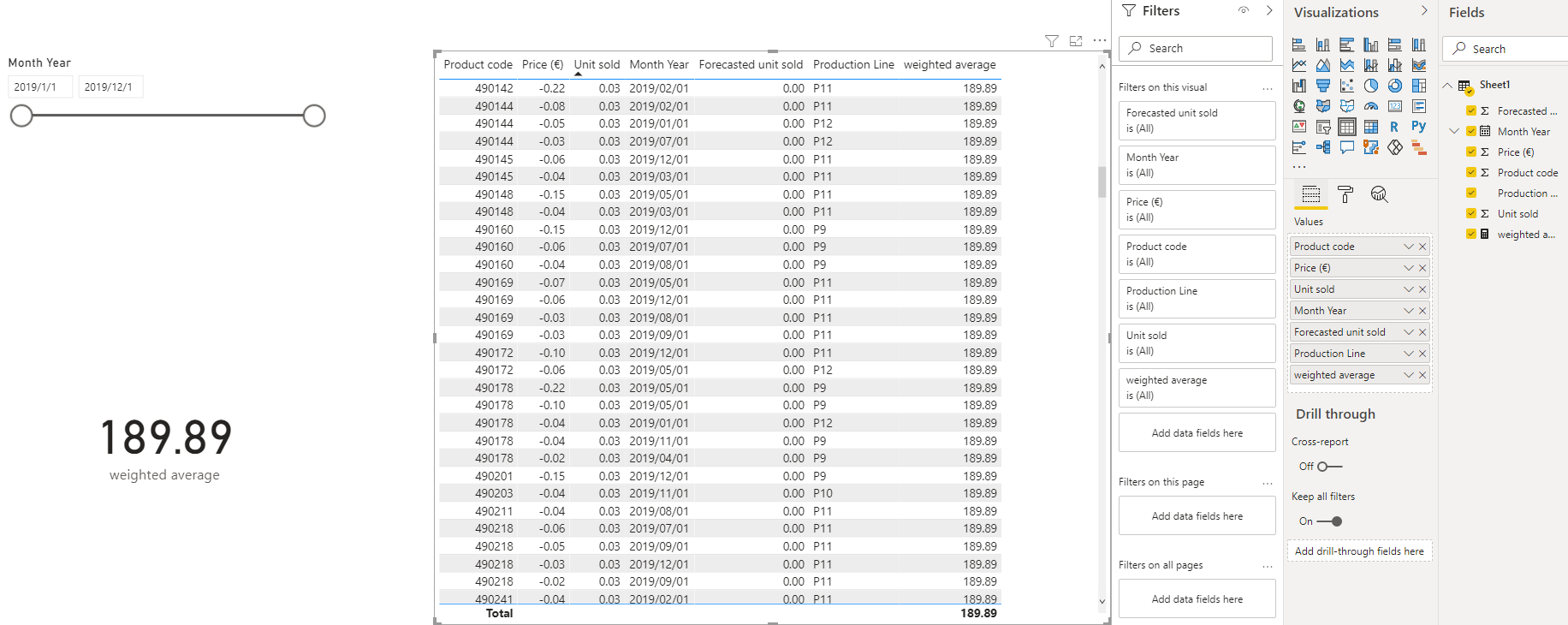Choose the funnel chart visual

point(1323,86)
